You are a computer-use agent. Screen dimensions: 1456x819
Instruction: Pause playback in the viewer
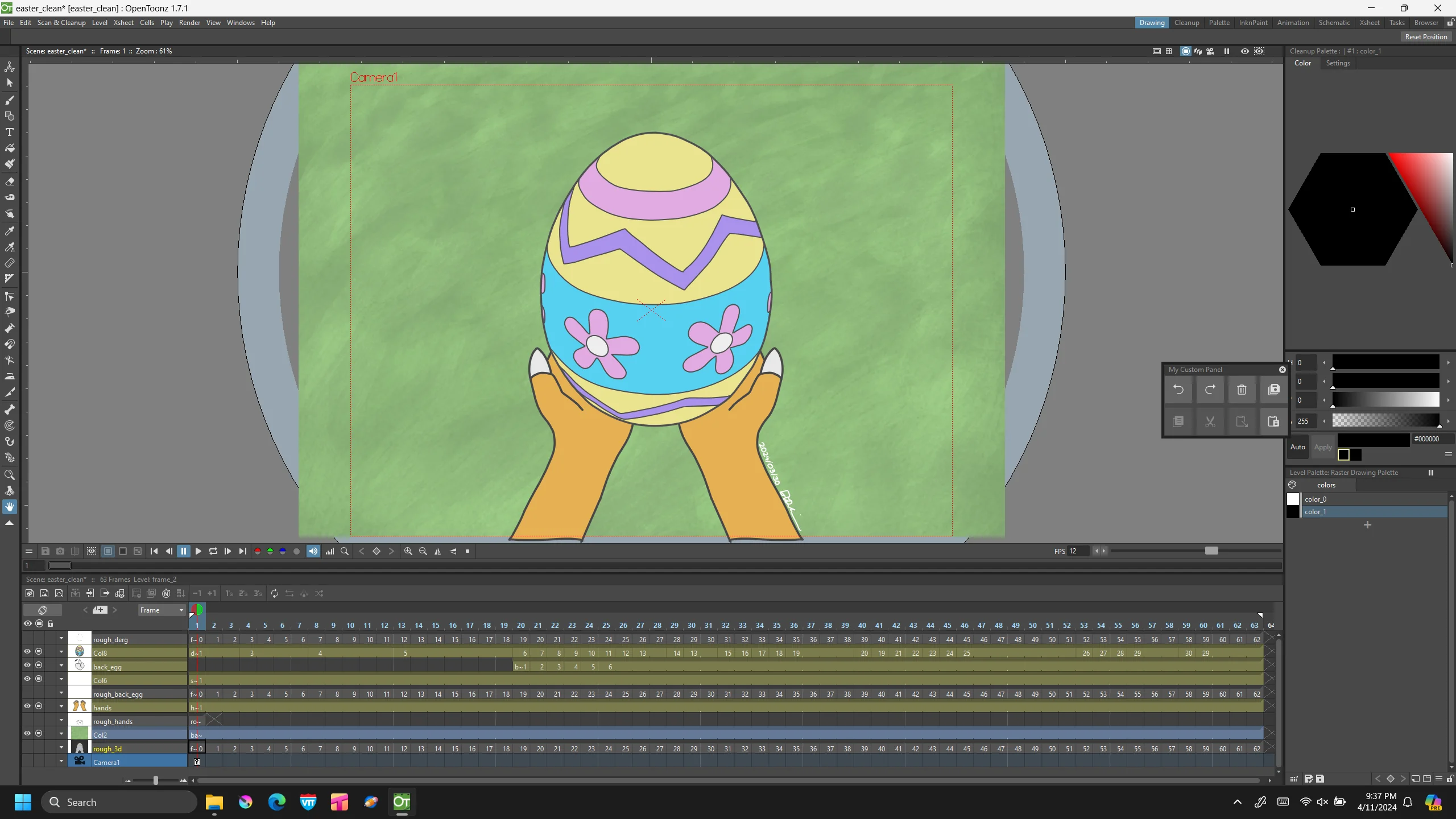pyautogui.click(x=184, y=551)
